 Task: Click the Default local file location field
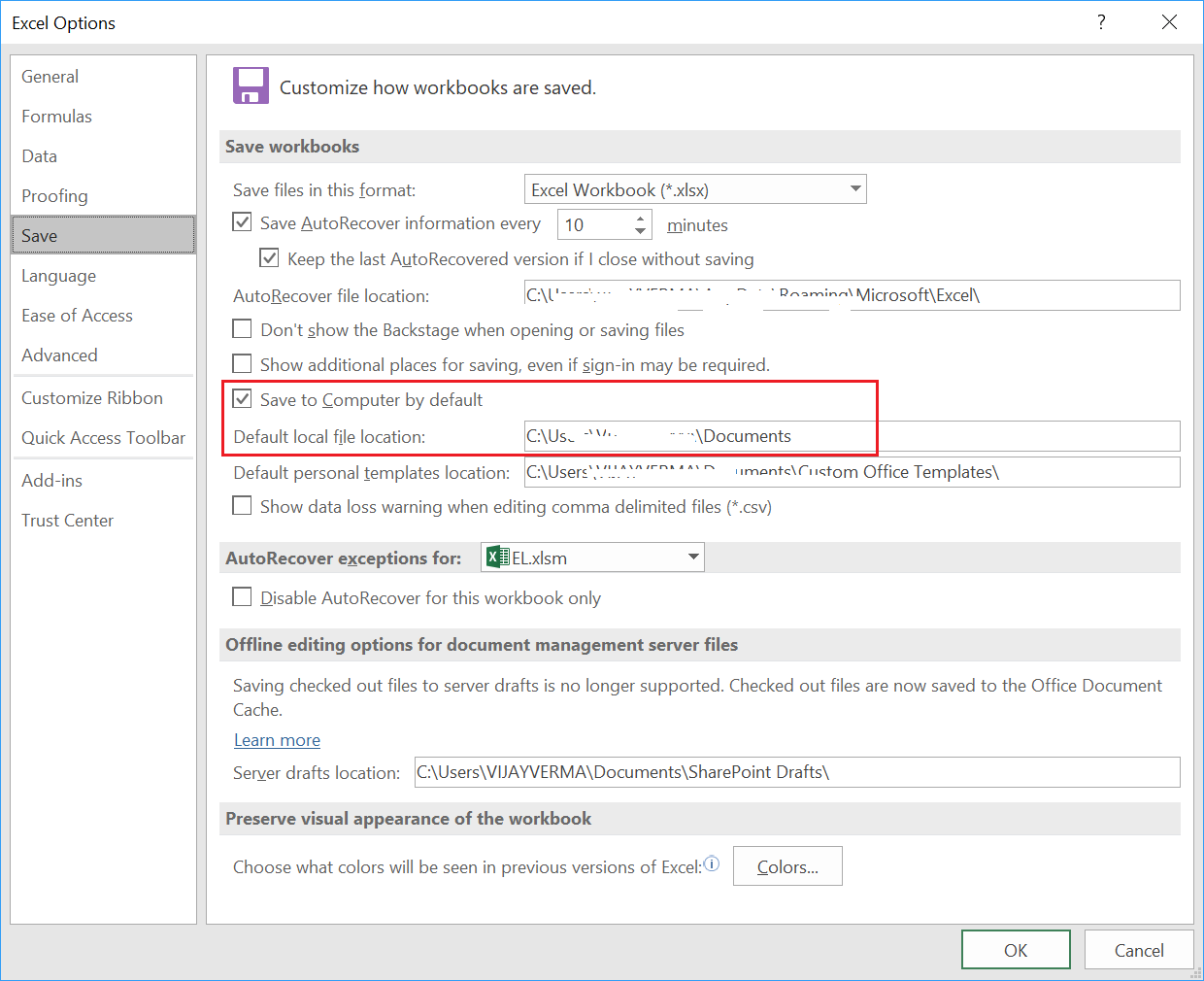pyautogui.click(x=852, y=436)
